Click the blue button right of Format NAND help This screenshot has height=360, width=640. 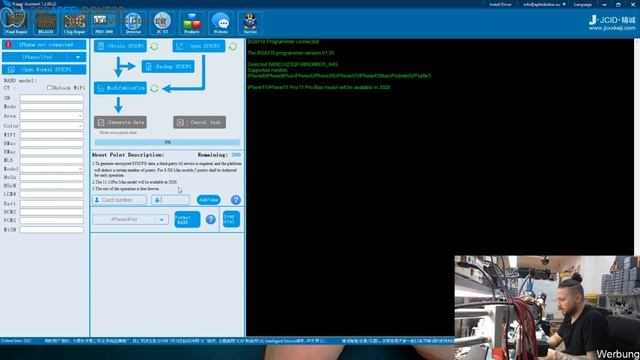231,219
